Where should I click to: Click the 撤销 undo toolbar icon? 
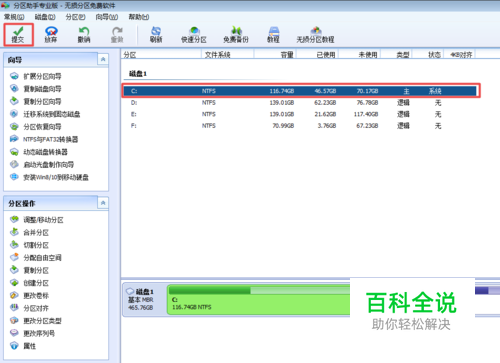84,34
